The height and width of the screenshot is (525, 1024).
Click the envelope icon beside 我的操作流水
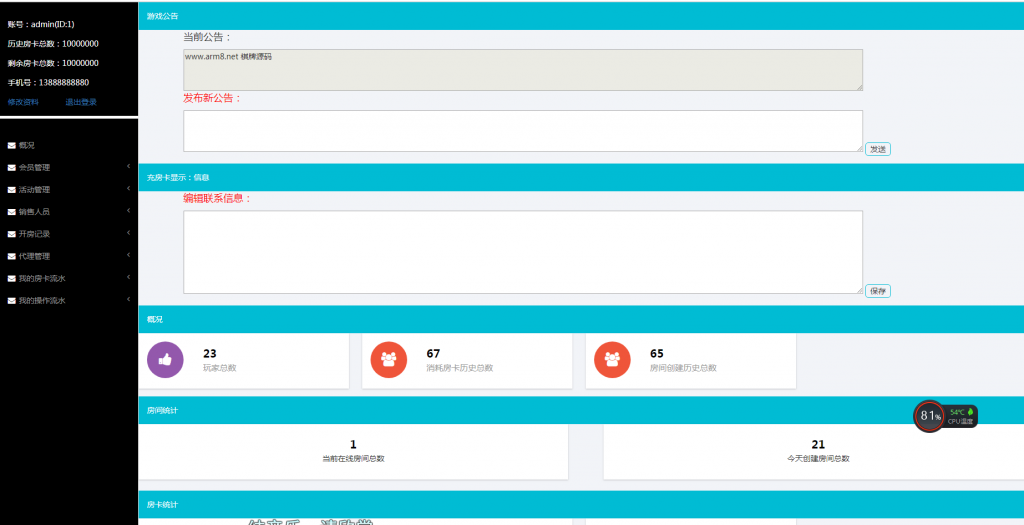(12, 301)
